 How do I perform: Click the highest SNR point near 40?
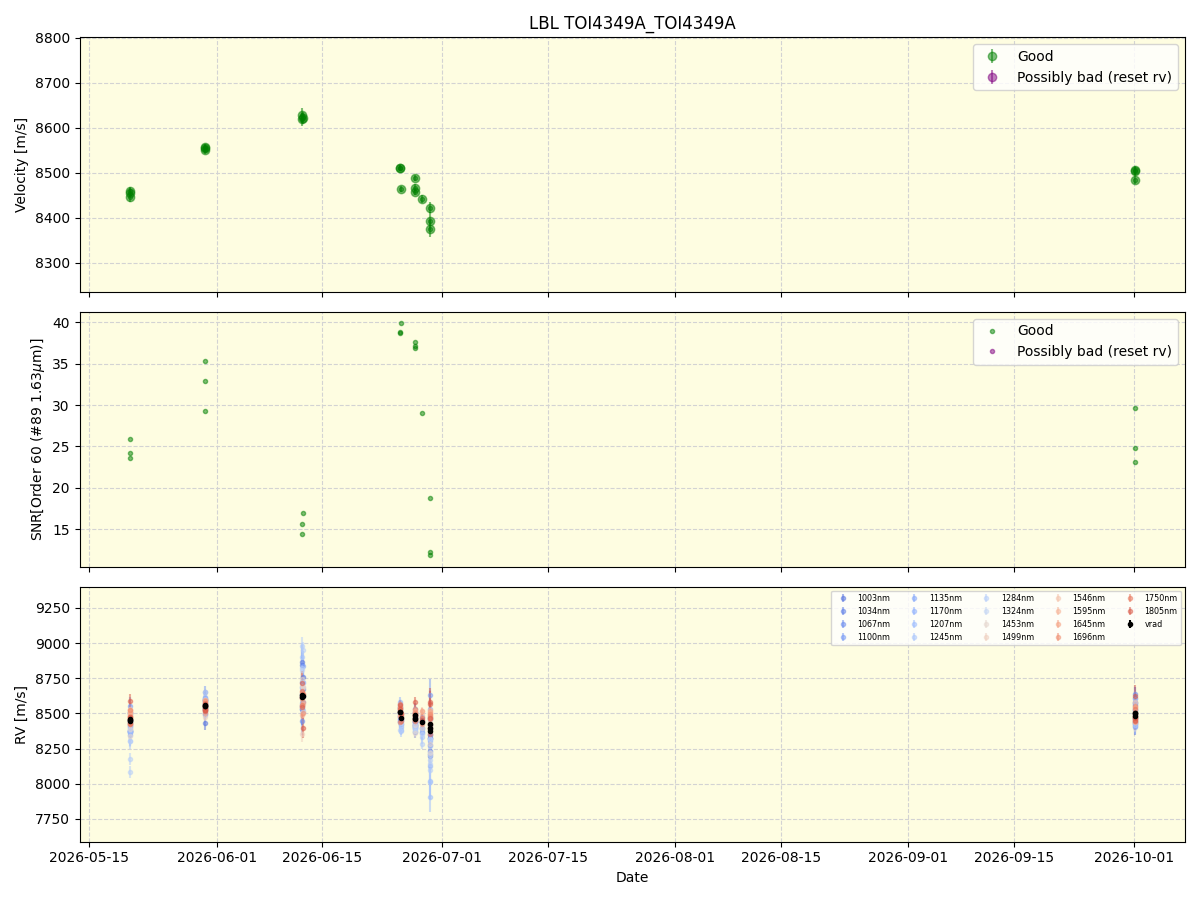(401, 323)
